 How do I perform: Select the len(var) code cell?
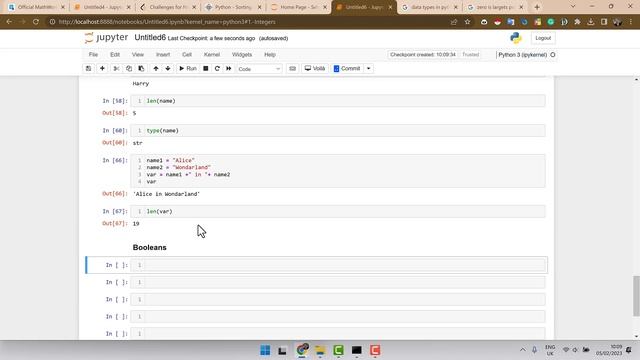point(338,211)
